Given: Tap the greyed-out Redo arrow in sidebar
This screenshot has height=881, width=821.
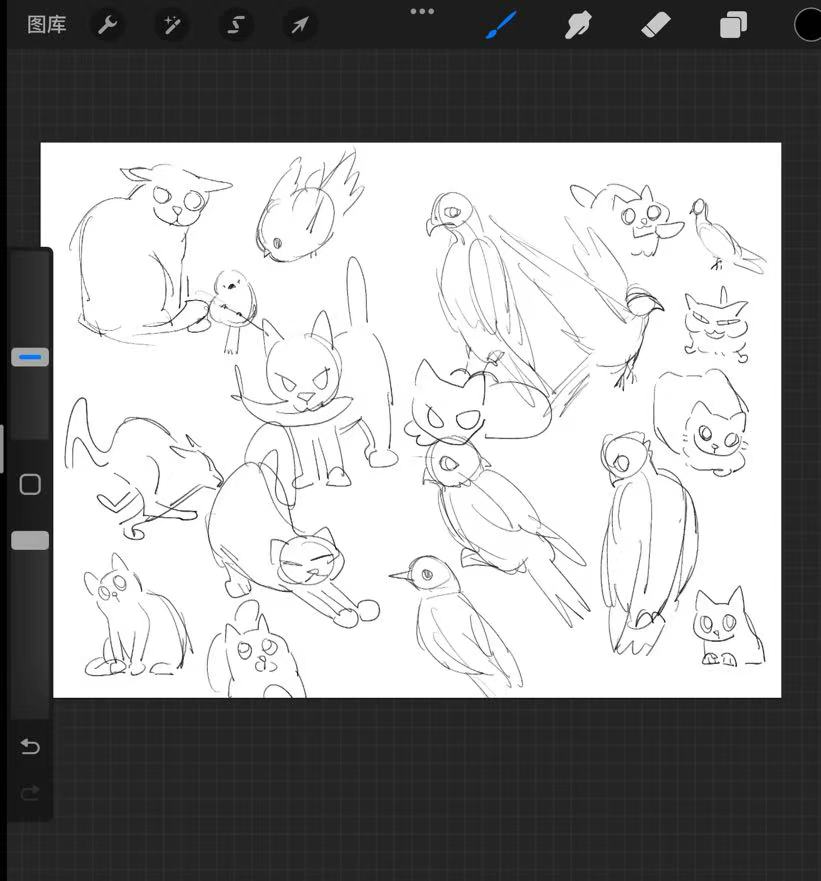Looking at the screenshot, I should [30, 793].
